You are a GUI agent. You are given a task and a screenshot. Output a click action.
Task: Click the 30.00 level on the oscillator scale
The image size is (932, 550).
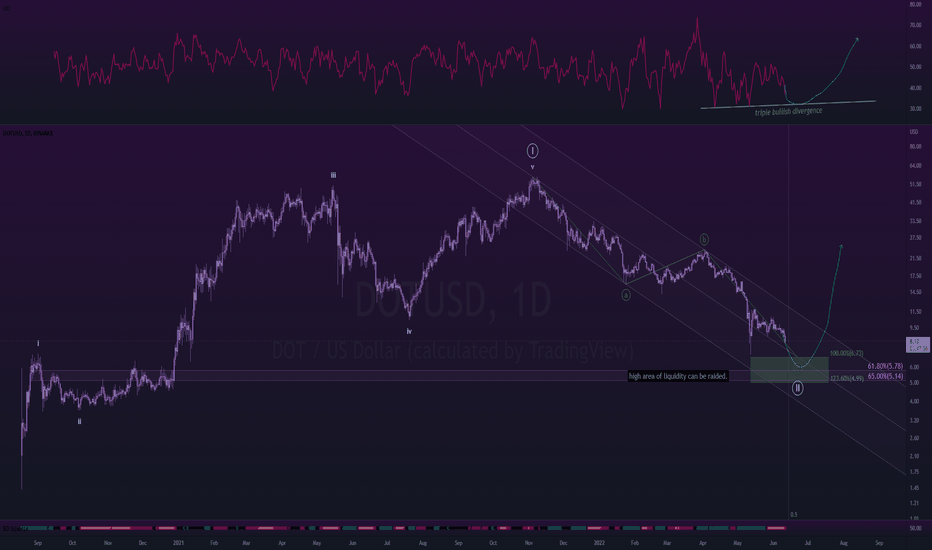click(x=915, y=109)
